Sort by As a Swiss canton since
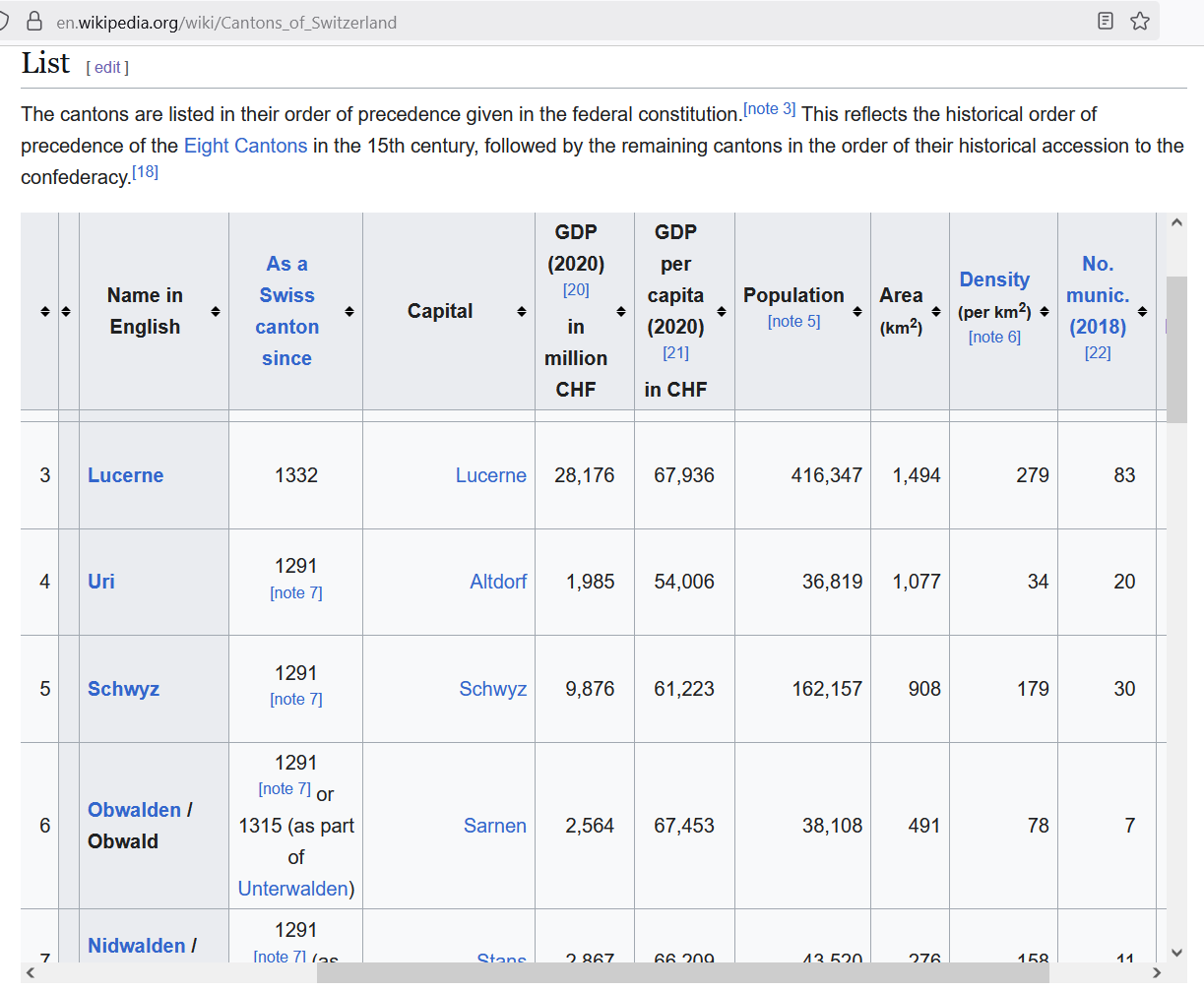This screenshot has height=991, width=1204. (349, 311)
